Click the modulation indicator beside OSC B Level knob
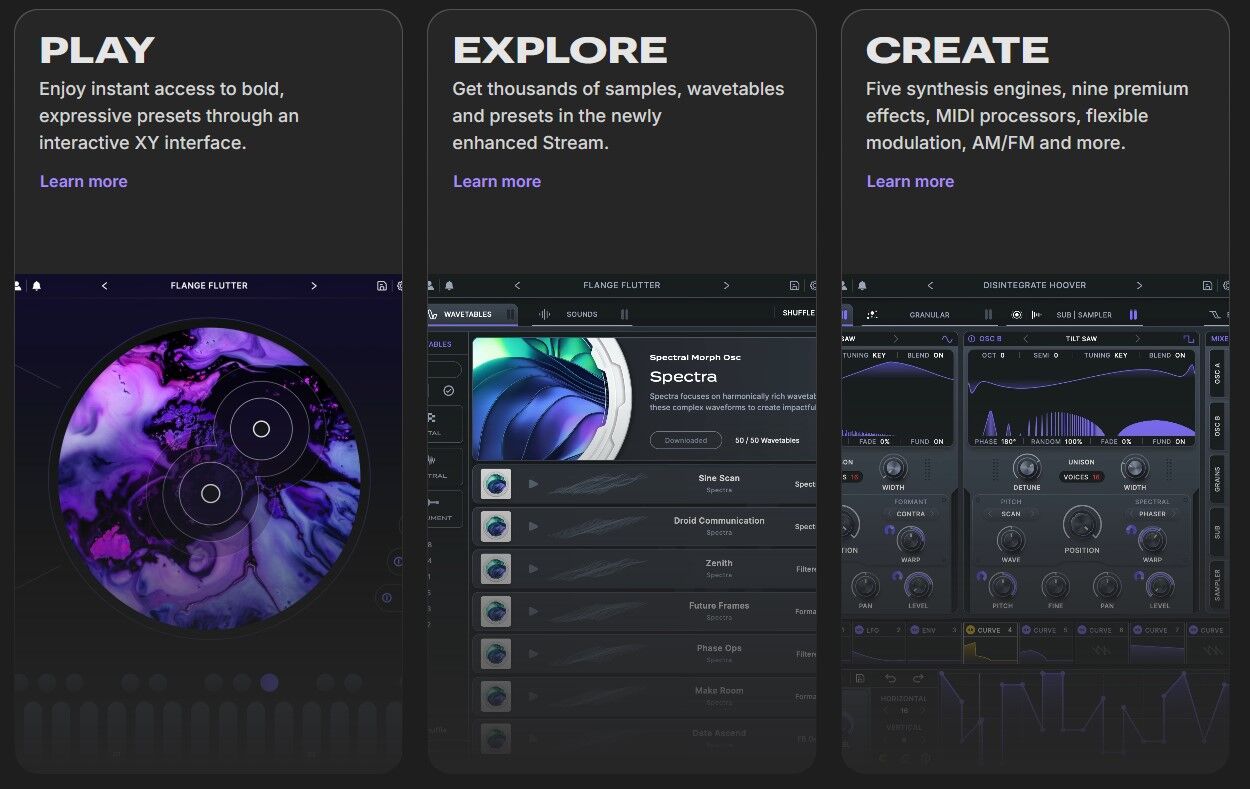This screenshot has height=789, width=1250. (1139, 577)
